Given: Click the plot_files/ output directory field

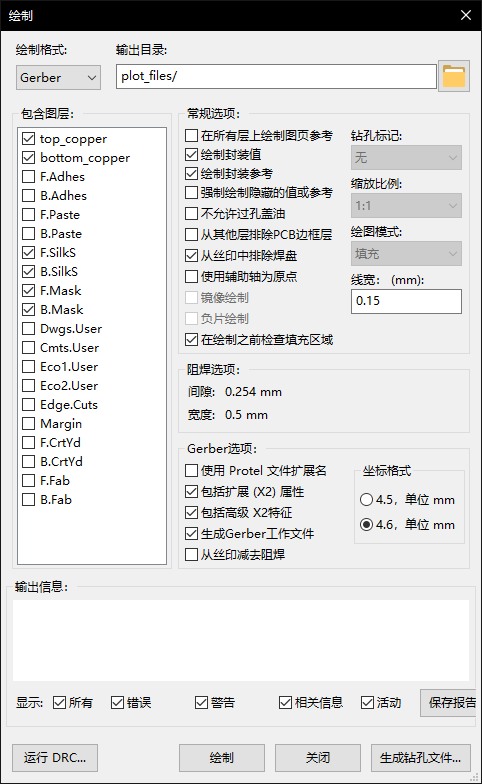Looking at the screenshot, I should click(276, 76).
